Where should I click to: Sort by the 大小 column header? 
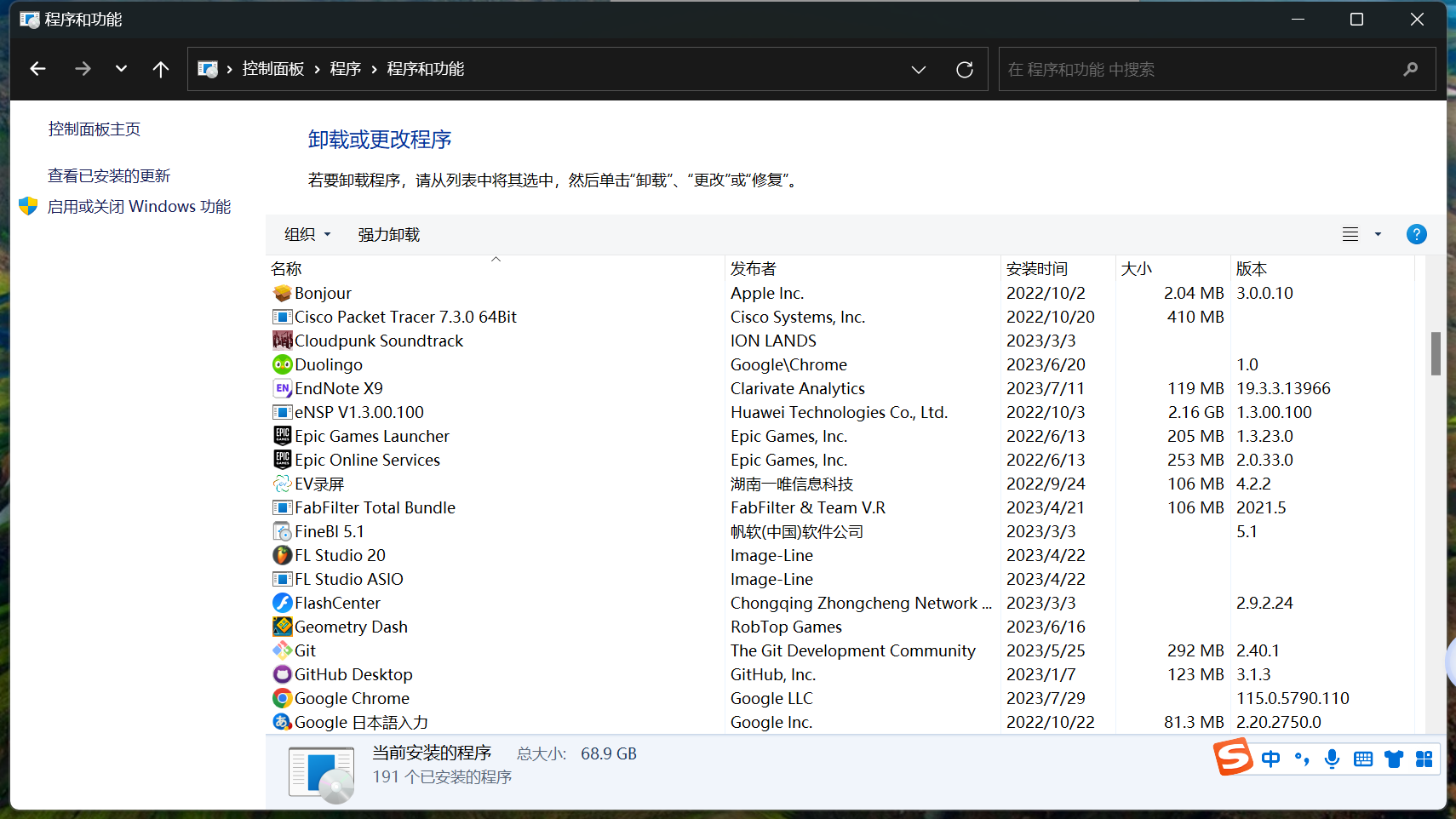[1173, 268]
